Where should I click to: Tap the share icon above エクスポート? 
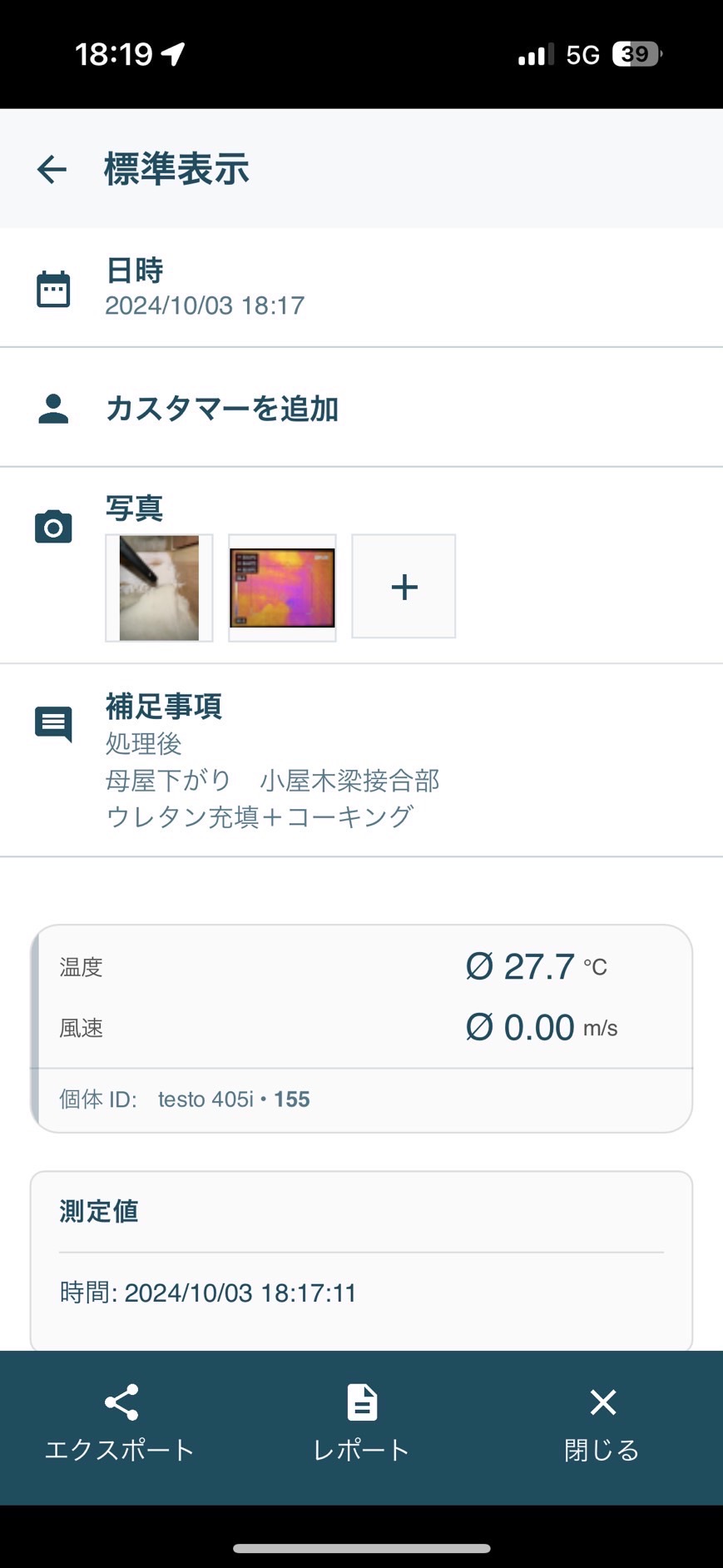(121, 1402)
